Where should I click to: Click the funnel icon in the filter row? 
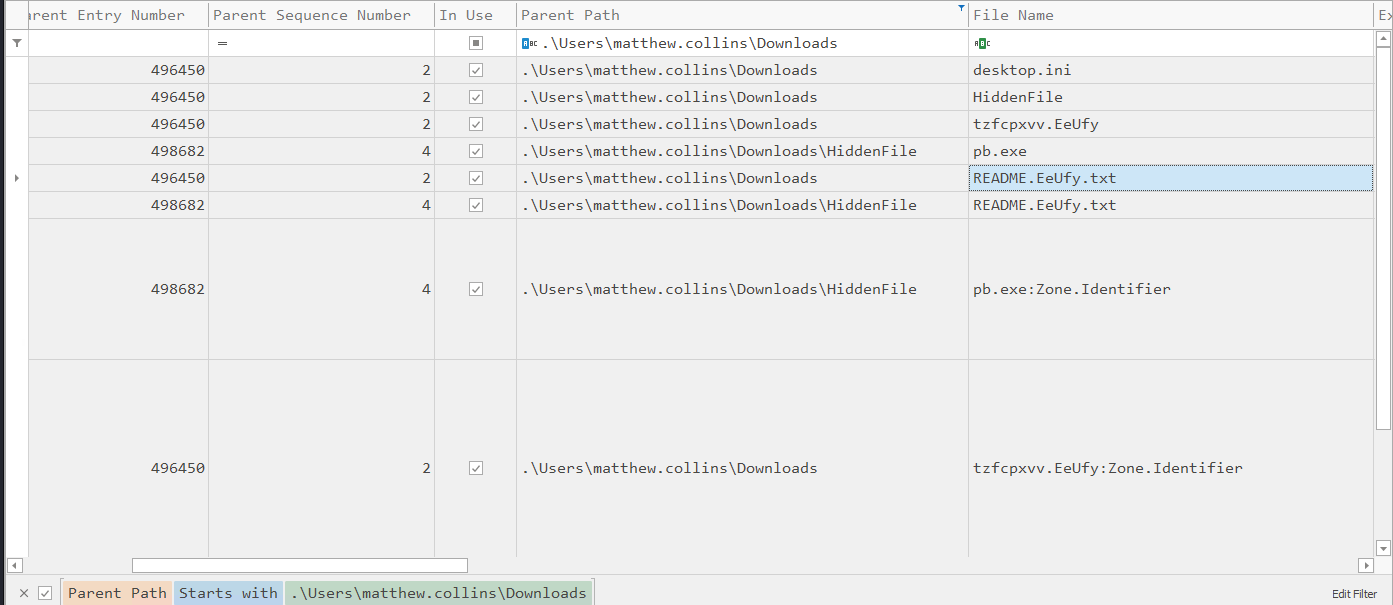(16, 43)
